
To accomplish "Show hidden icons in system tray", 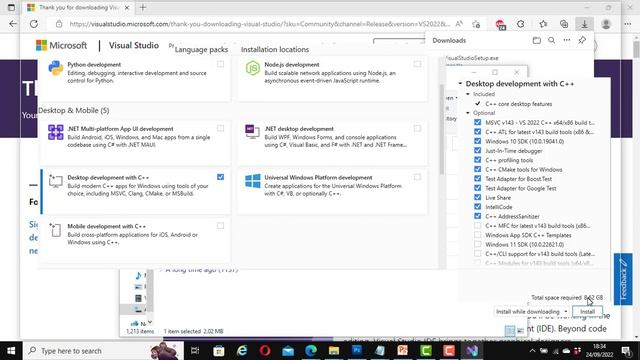I will [x=532, y=351].
